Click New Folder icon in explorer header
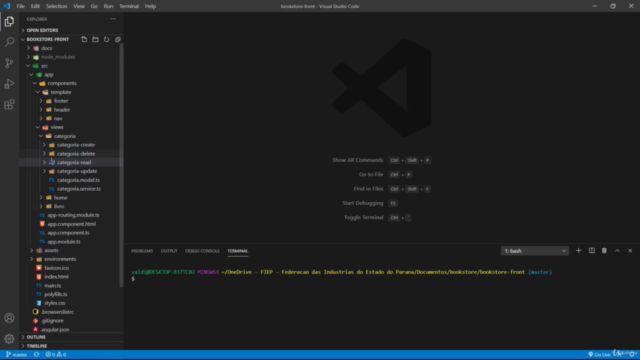This screenshot has height=360, width=640. pyautogui.click(x=95, y=39)
